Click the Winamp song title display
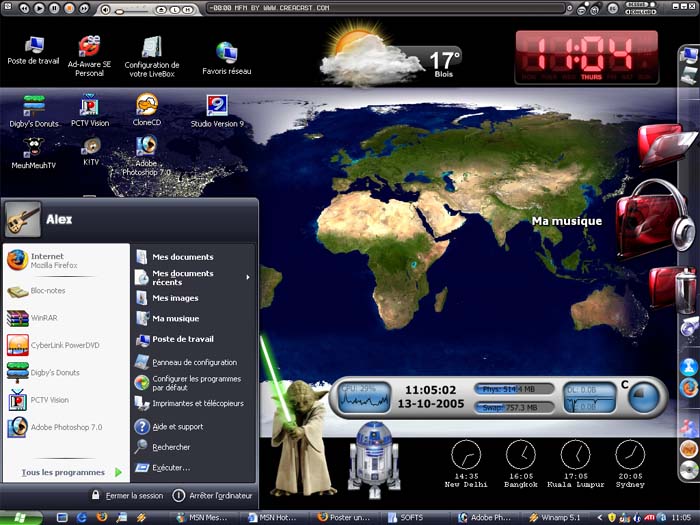Viewport: 700px width, 525px height. (386, 8)
